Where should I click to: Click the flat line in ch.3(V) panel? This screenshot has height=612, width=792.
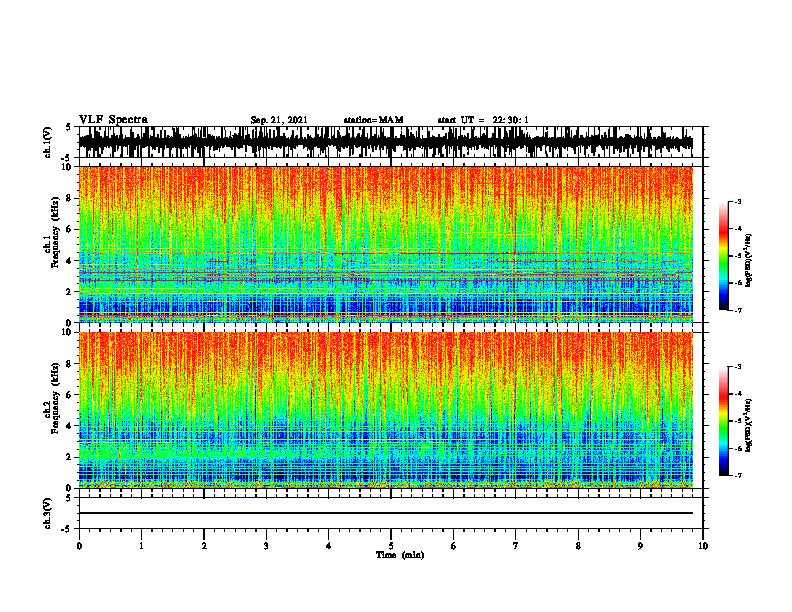click(x=386, y=513)
